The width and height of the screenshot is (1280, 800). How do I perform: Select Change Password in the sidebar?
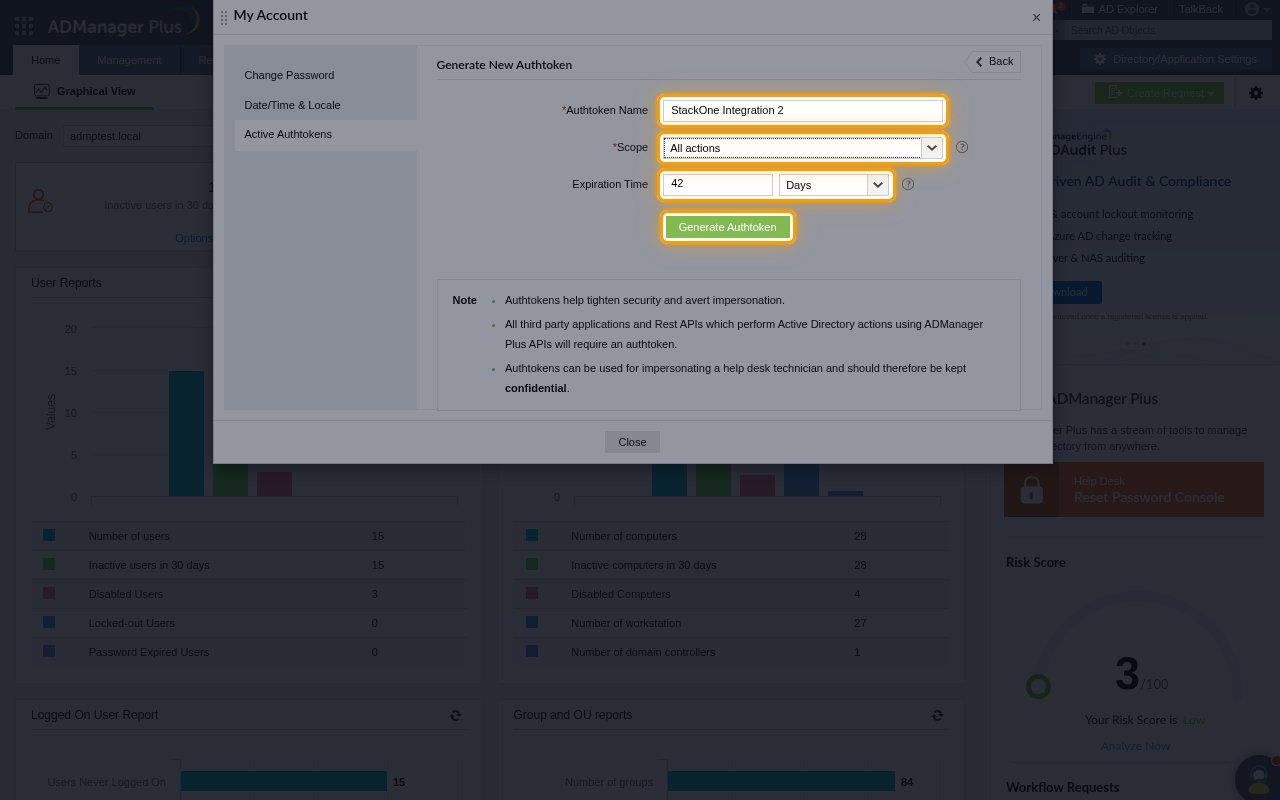[289, 75]
